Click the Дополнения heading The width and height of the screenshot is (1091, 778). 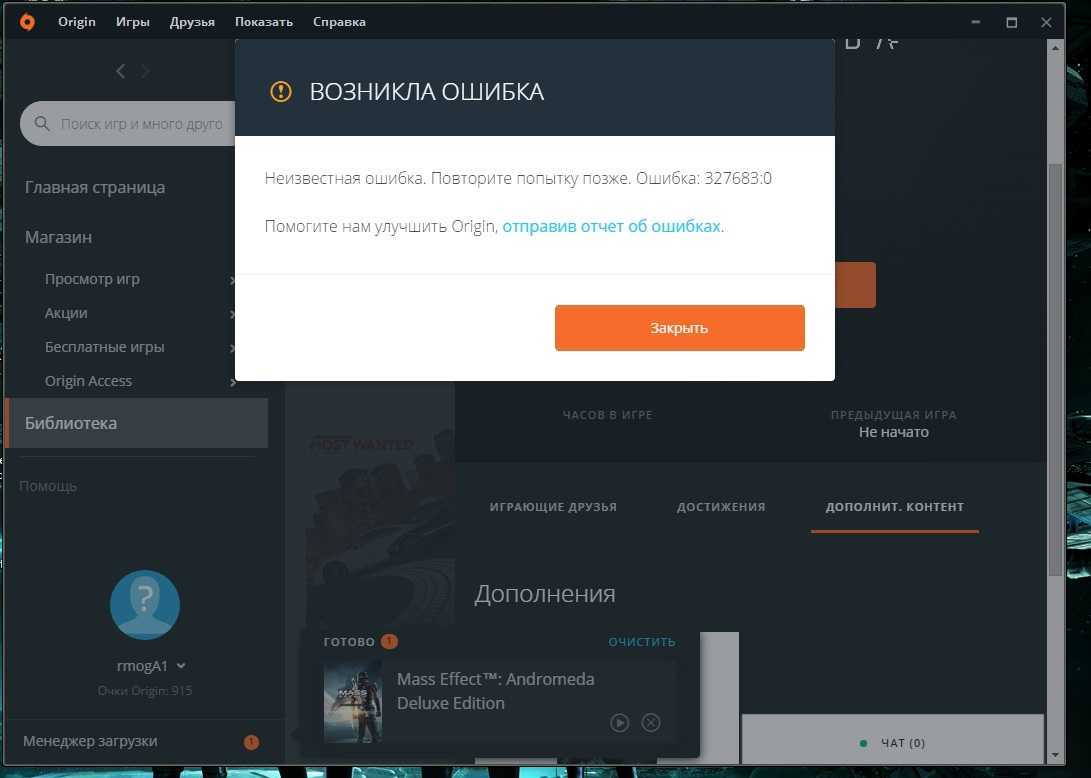pyautogui.click(x=545, y=594)
